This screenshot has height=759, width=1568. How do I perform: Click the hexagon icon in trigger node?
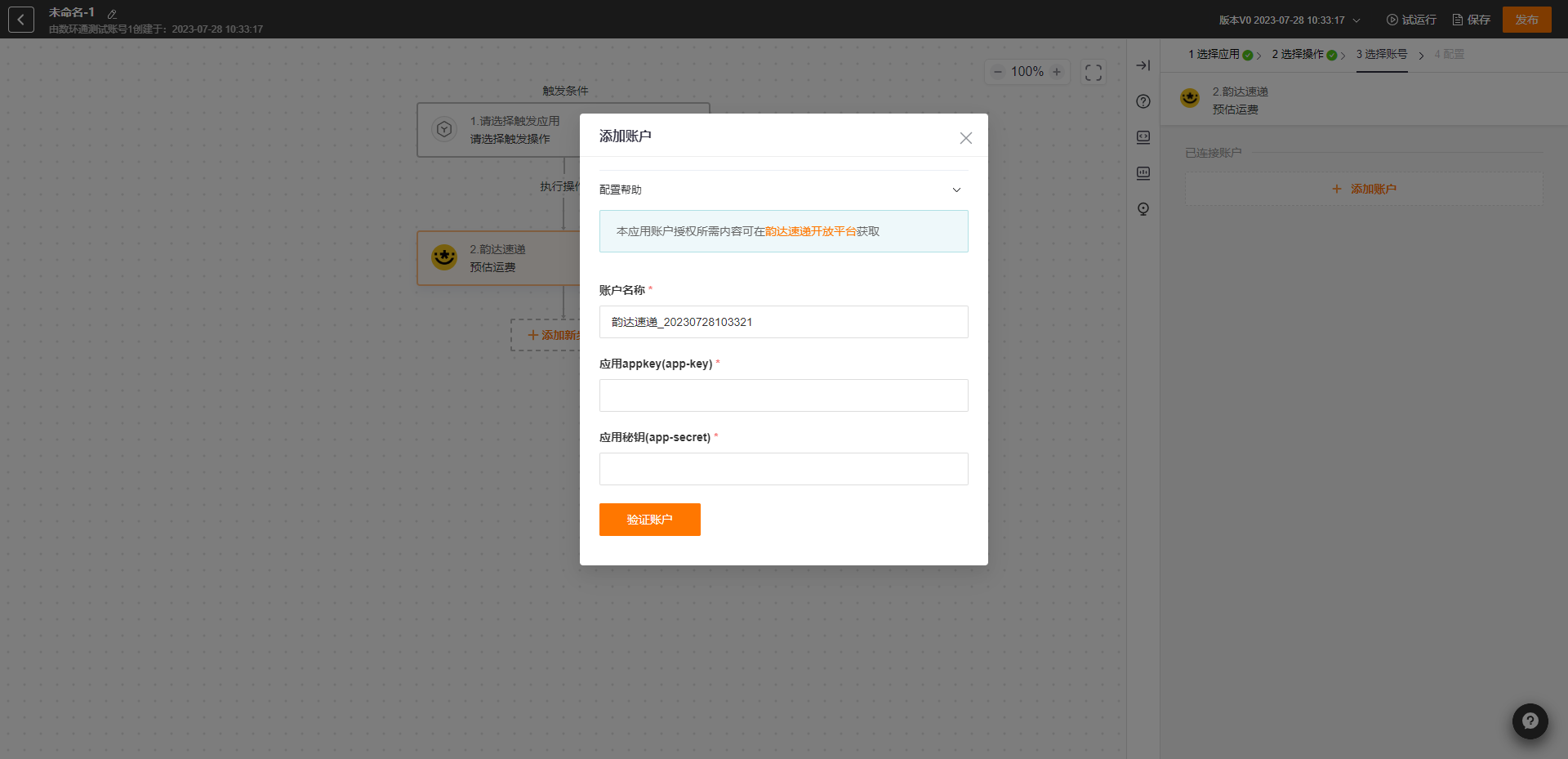(444, 129)
